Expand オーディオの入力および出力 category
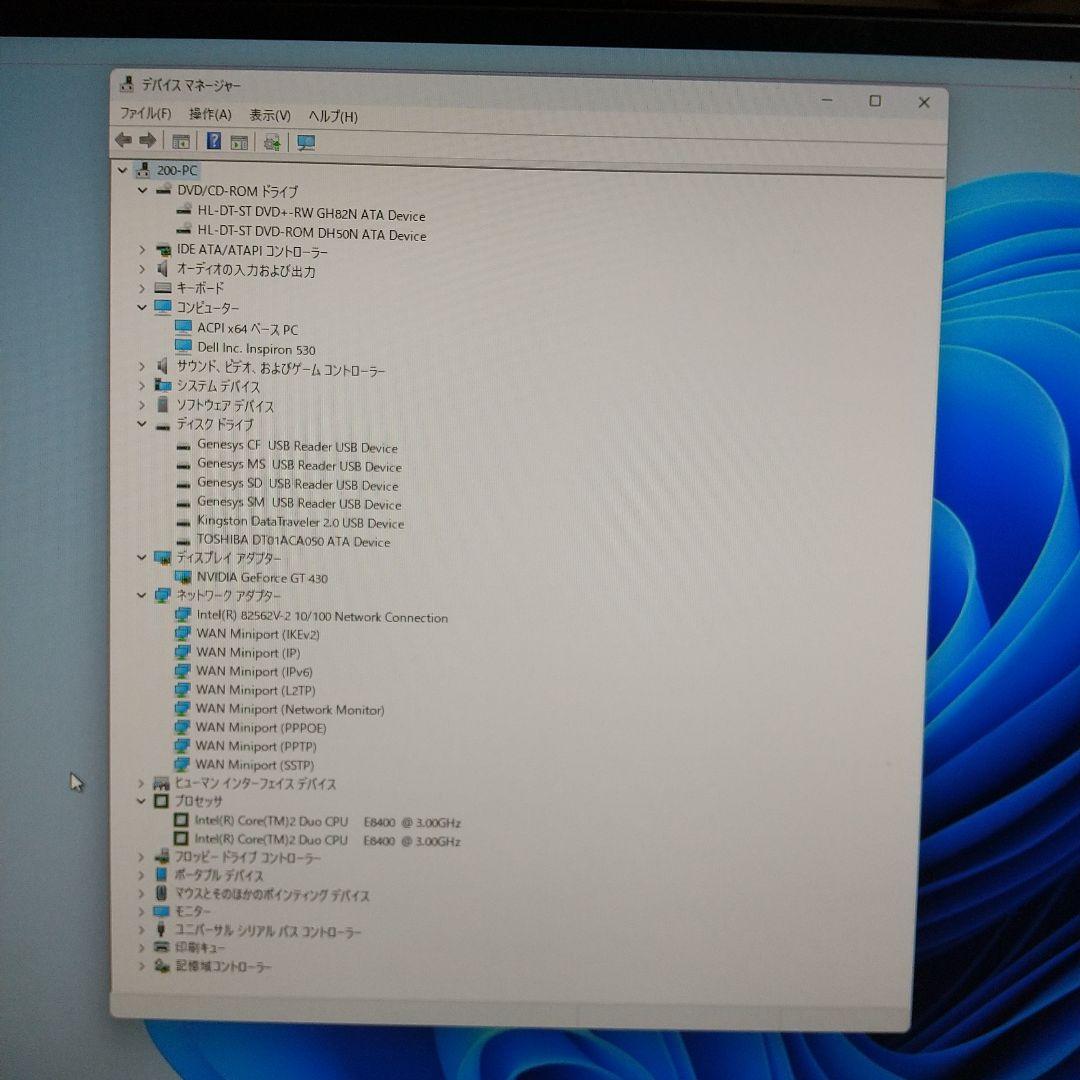The image size is (1080, 1080). 142,269
